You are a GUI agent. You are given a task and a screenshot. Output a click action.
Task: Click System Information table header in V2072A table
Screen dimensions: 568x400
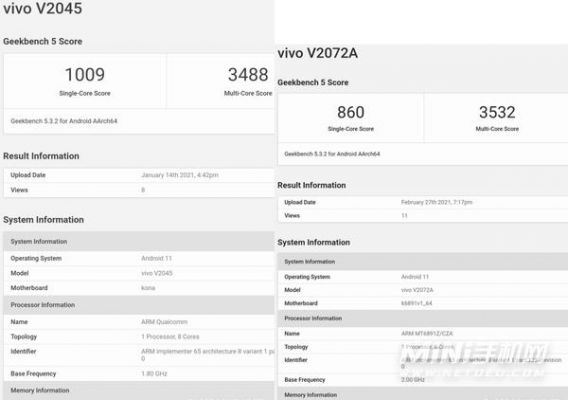coord(310,262)
